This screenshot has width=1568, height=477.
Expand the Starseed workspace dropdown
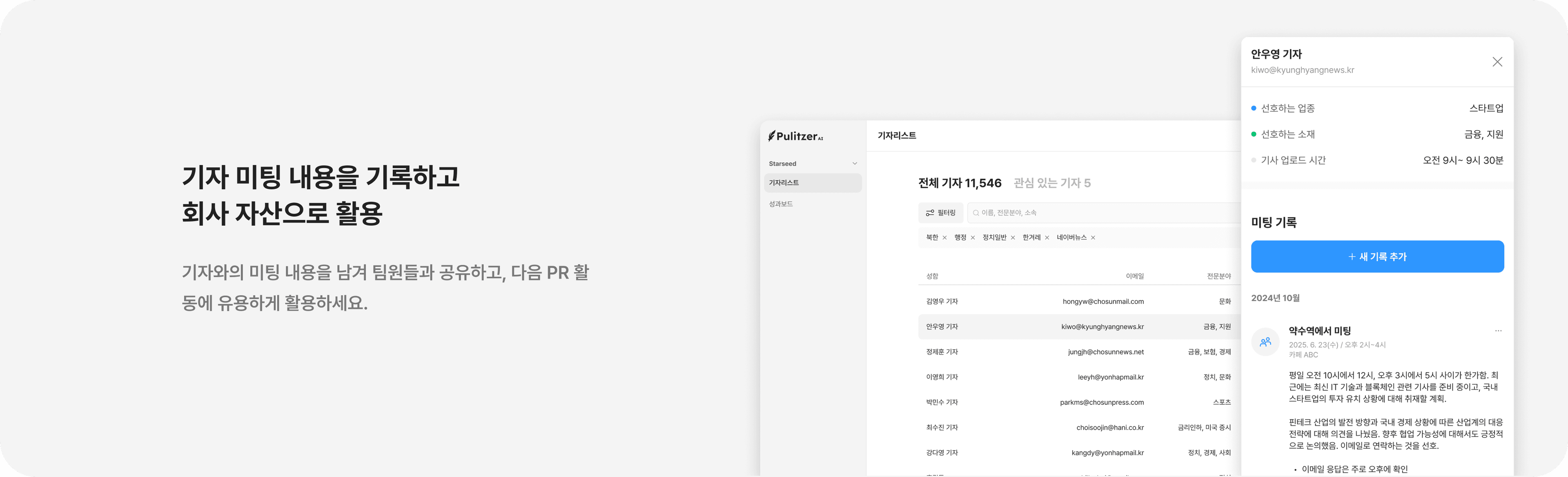(x=855, y=164)
